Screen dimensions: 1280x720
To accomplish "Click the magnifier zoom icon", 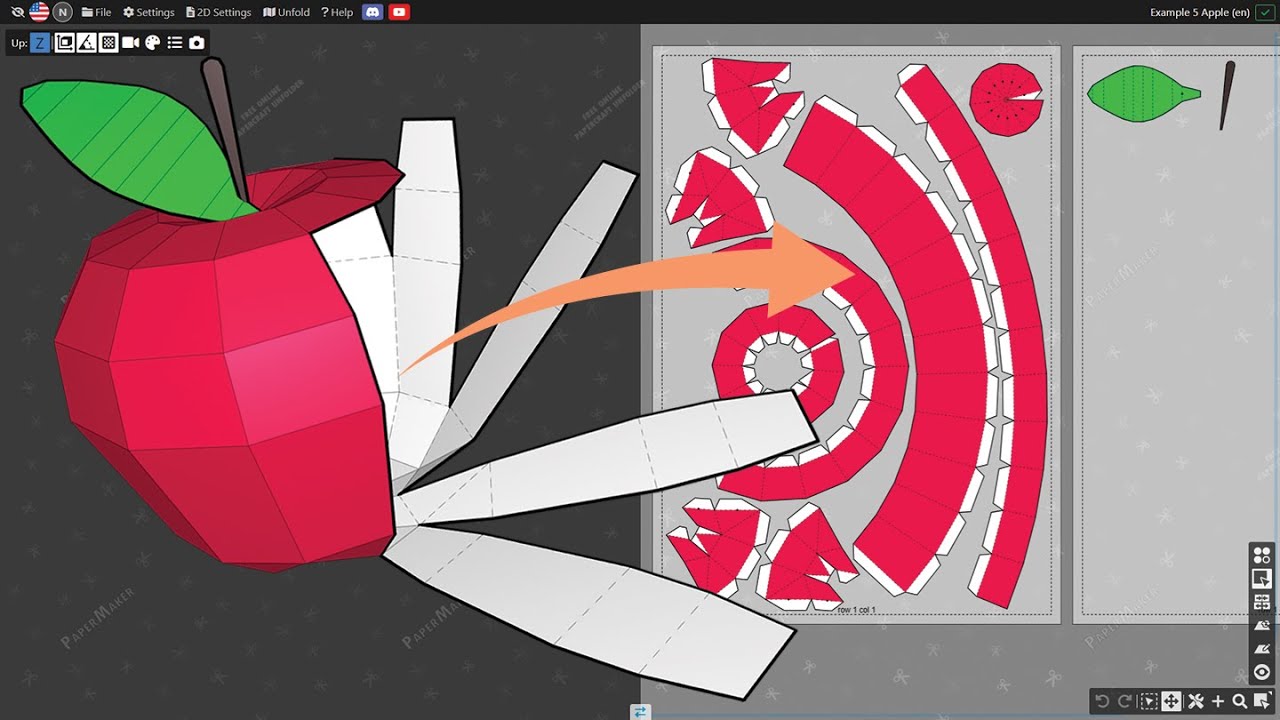I will [1240, 701].
